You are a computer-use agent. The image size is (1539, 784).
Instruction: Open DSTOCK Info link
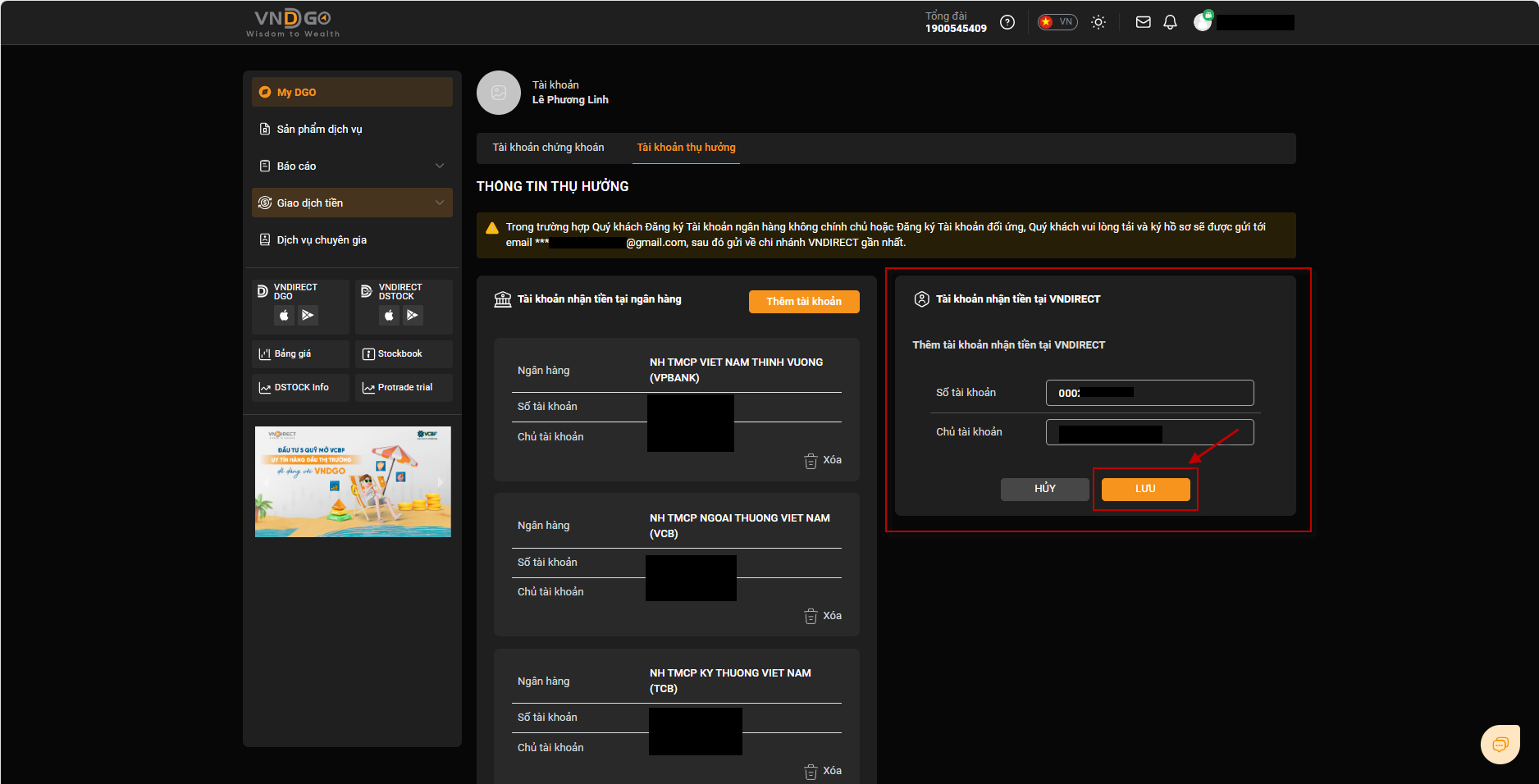(x=300, y=387)
